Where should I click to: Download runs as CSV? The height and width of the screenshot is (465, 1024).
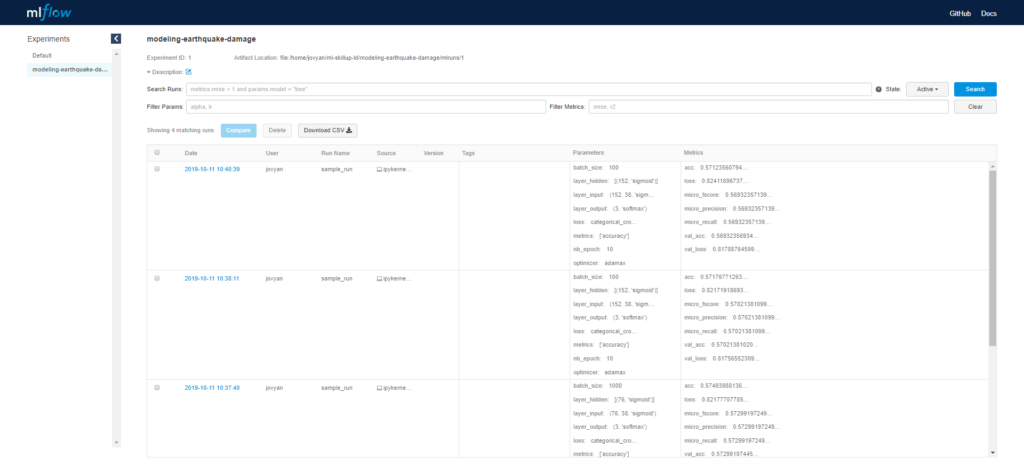pyautogui.click(x=328, y=131)
